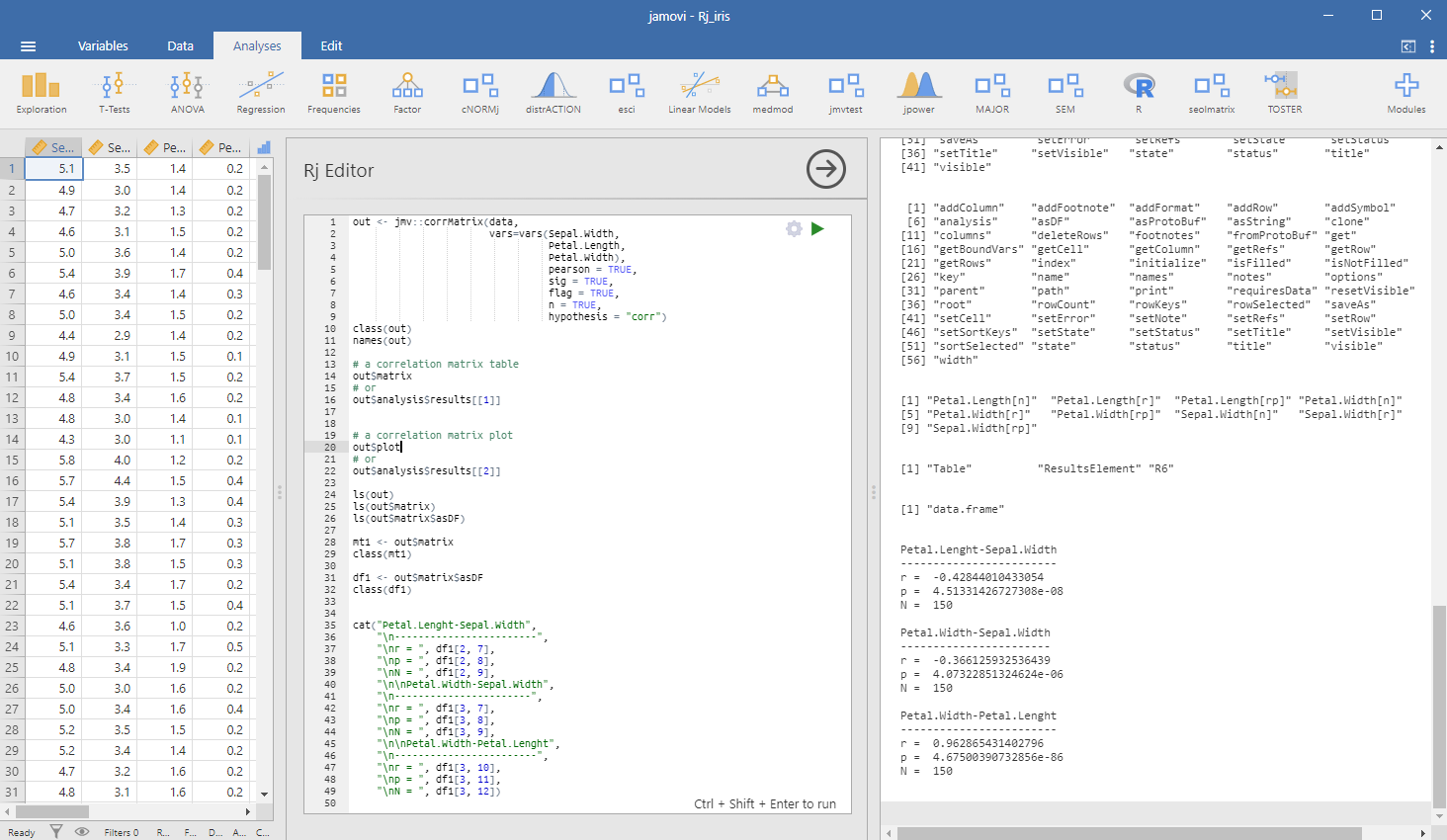Click the up arrow of data grid scrollbar

click(264, 167)
